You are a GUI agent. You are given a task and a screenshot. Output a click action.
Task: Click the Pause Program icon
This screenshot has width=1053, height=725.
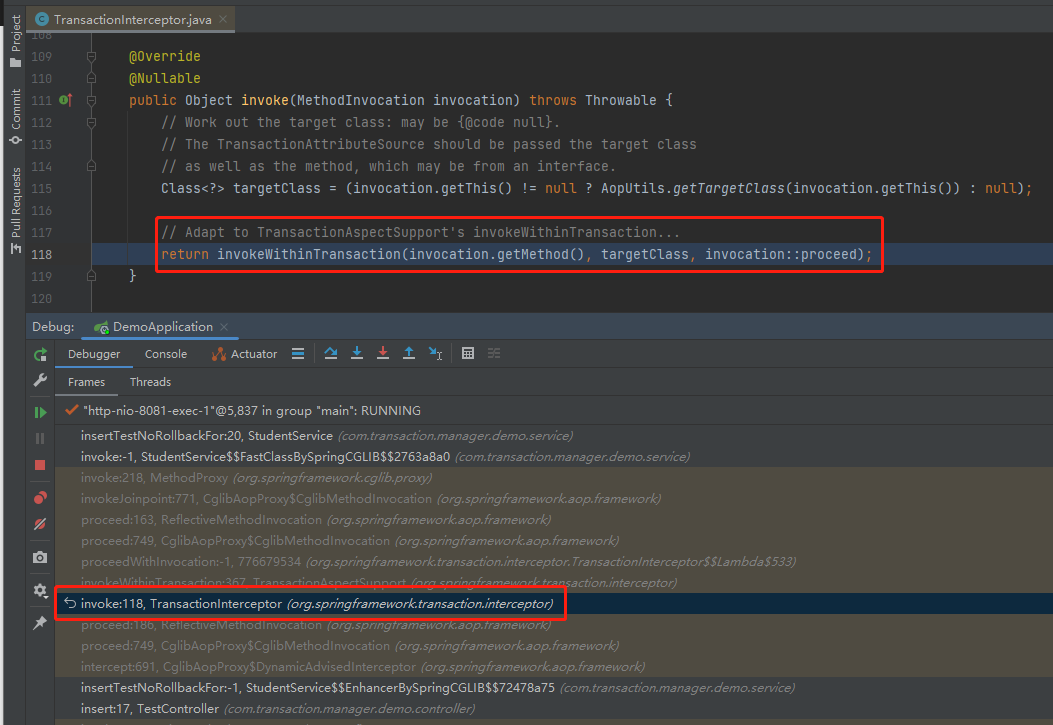(40, 438)
